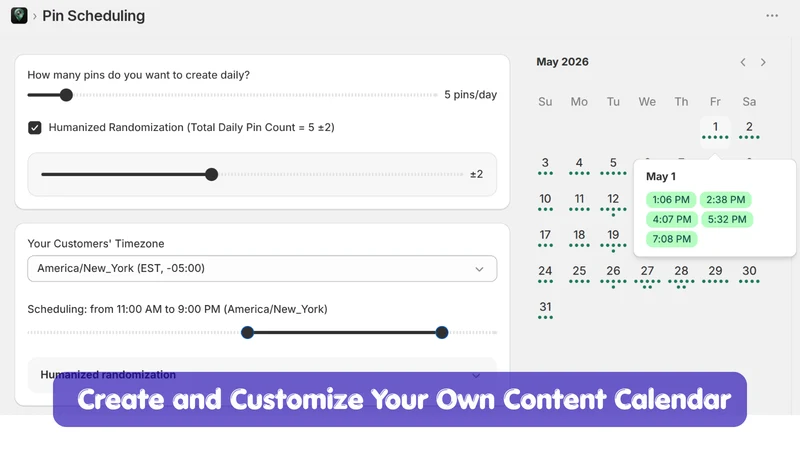
Task: Select May 2 on the calendar
Action: click(749, 130)
